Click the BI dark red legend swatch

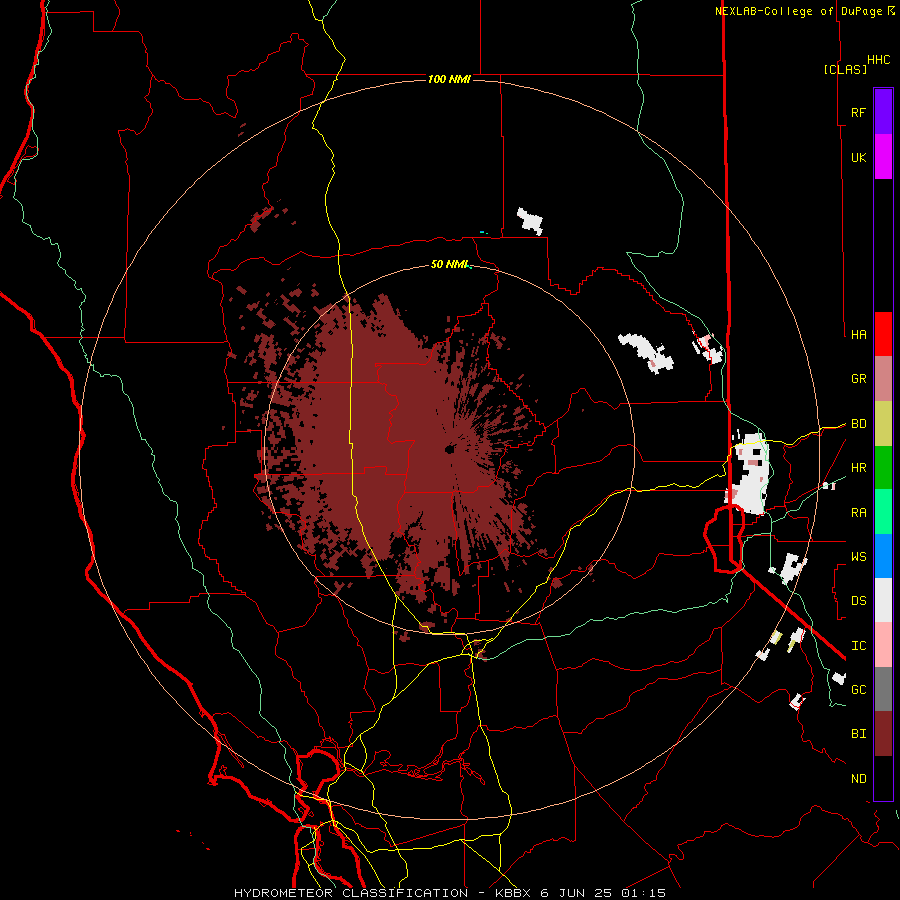click(883, 734)
